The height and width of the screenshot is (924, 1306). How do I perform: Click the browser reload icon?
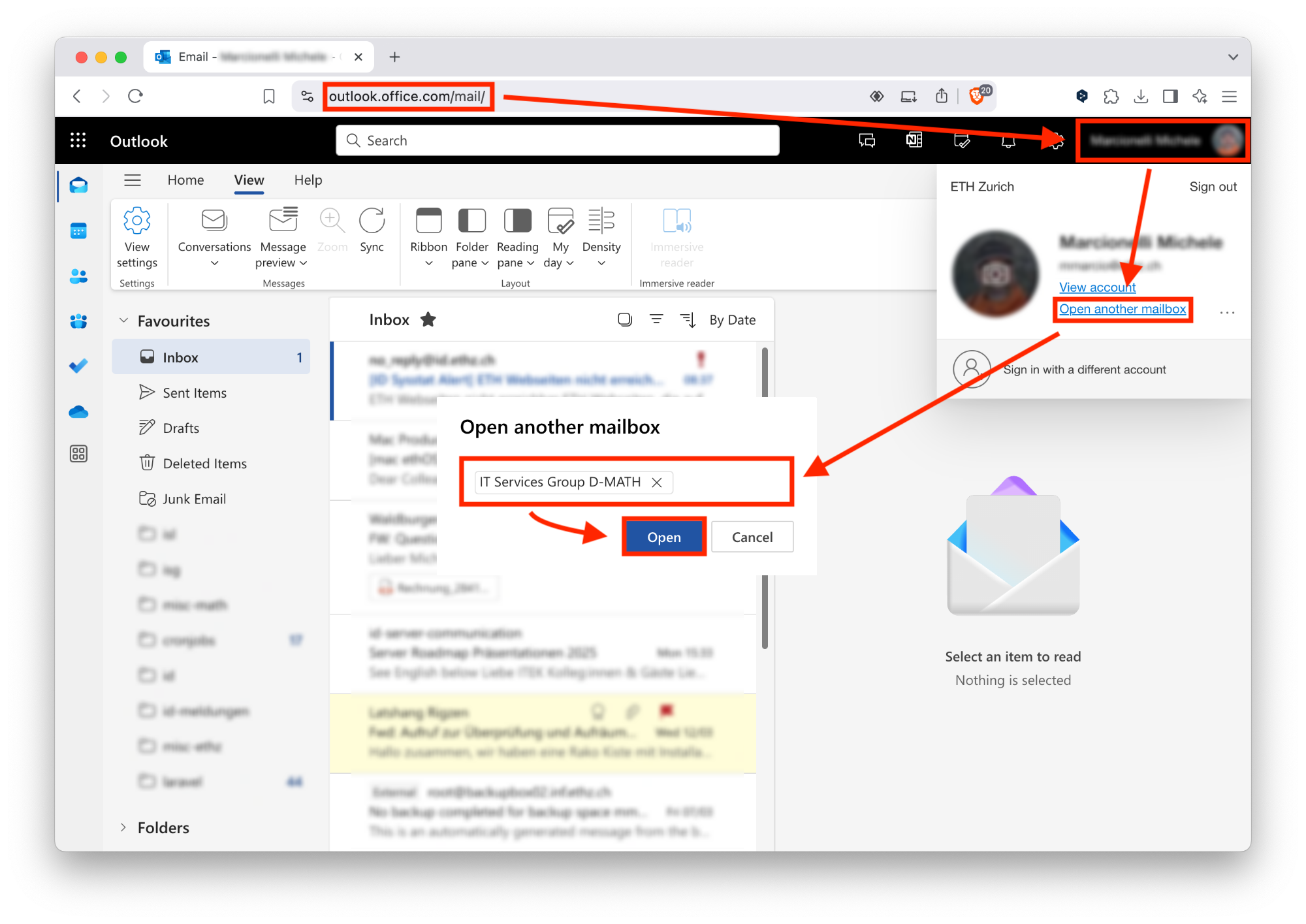pyautogui.click(x=135, y=97)
